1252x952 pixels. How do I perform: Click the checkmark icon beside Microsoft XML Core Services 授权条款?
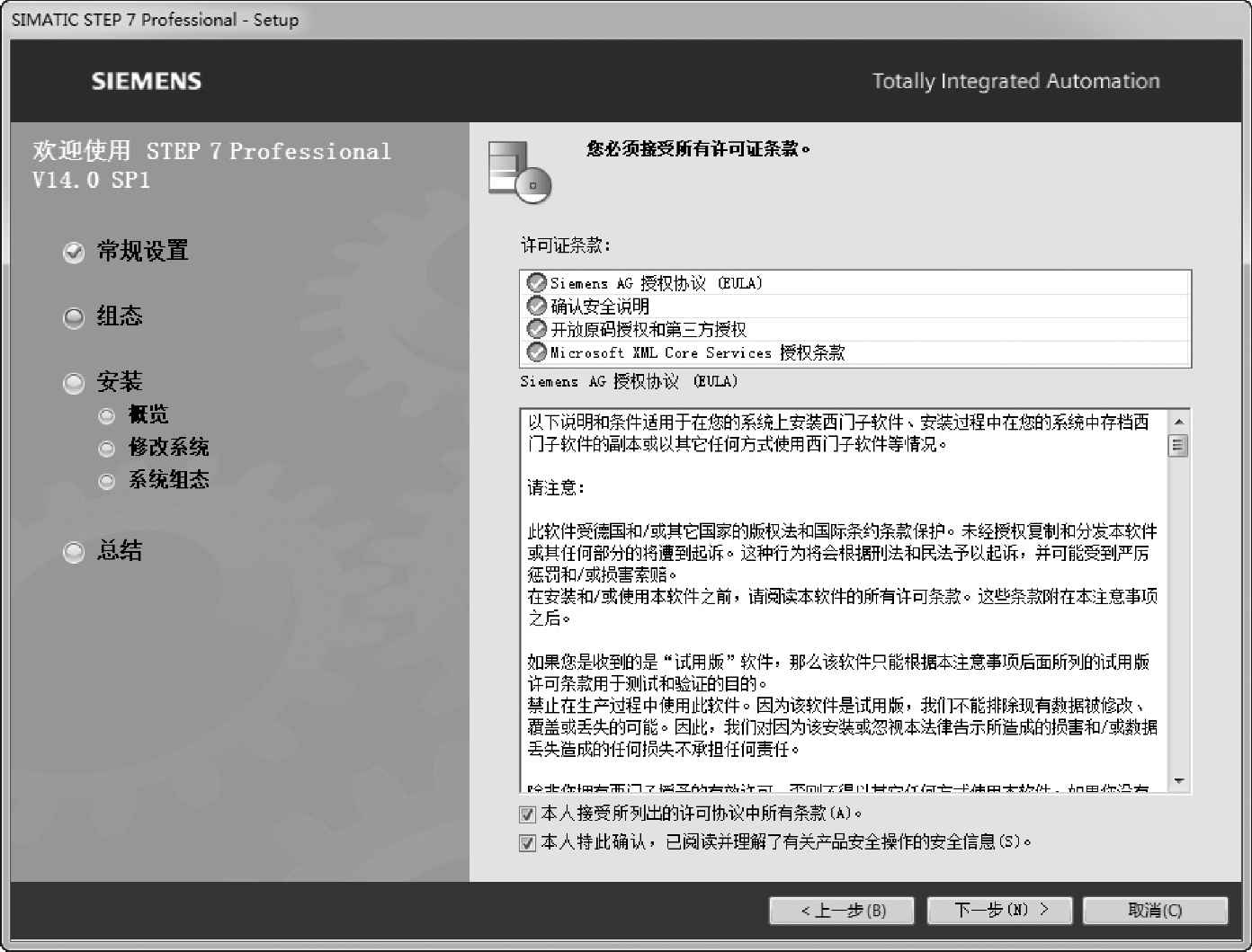tap(537, 351)
